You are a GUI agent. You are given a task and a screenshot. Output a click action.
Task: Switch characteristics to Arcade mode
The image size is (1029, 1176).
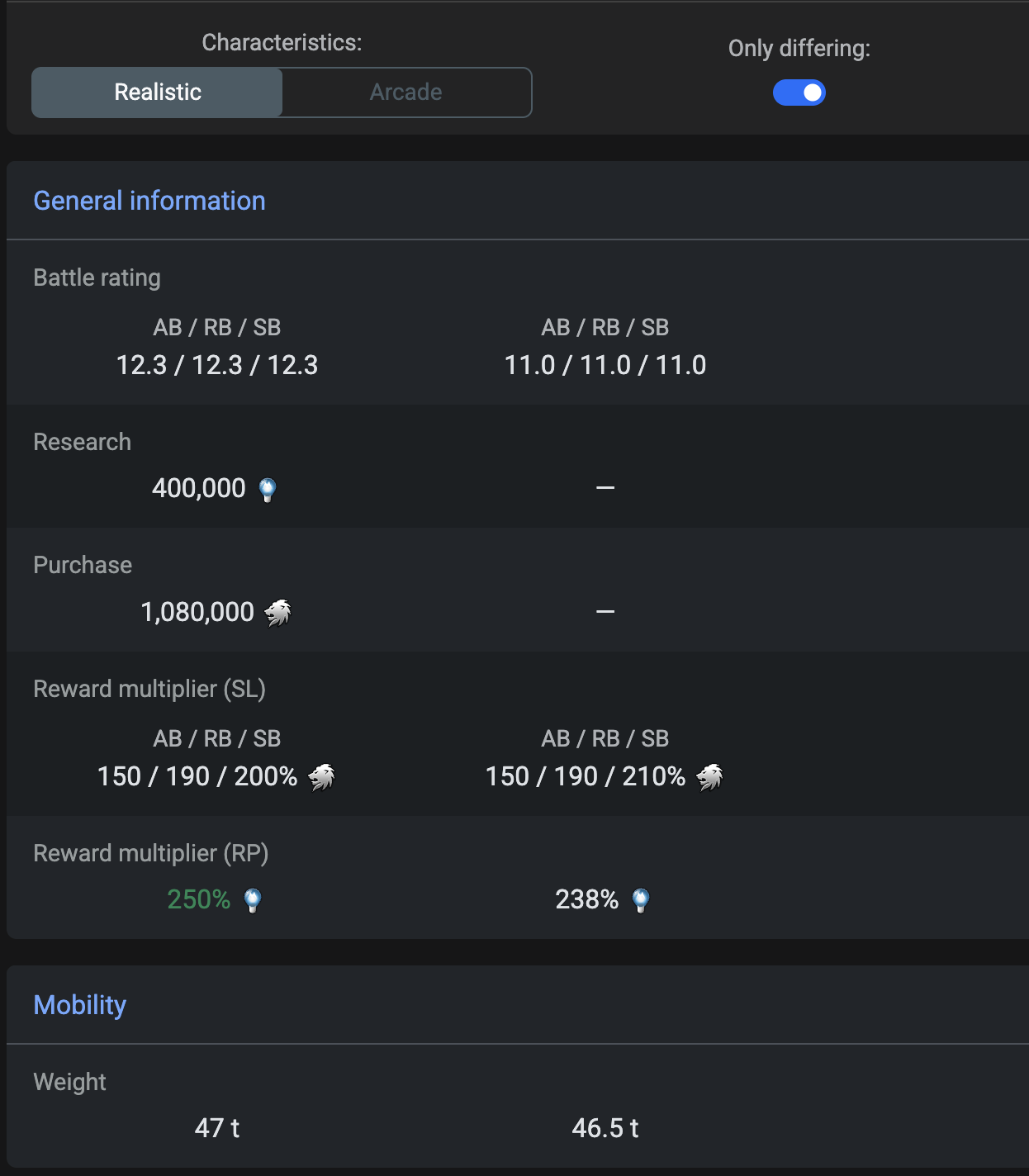406,92
